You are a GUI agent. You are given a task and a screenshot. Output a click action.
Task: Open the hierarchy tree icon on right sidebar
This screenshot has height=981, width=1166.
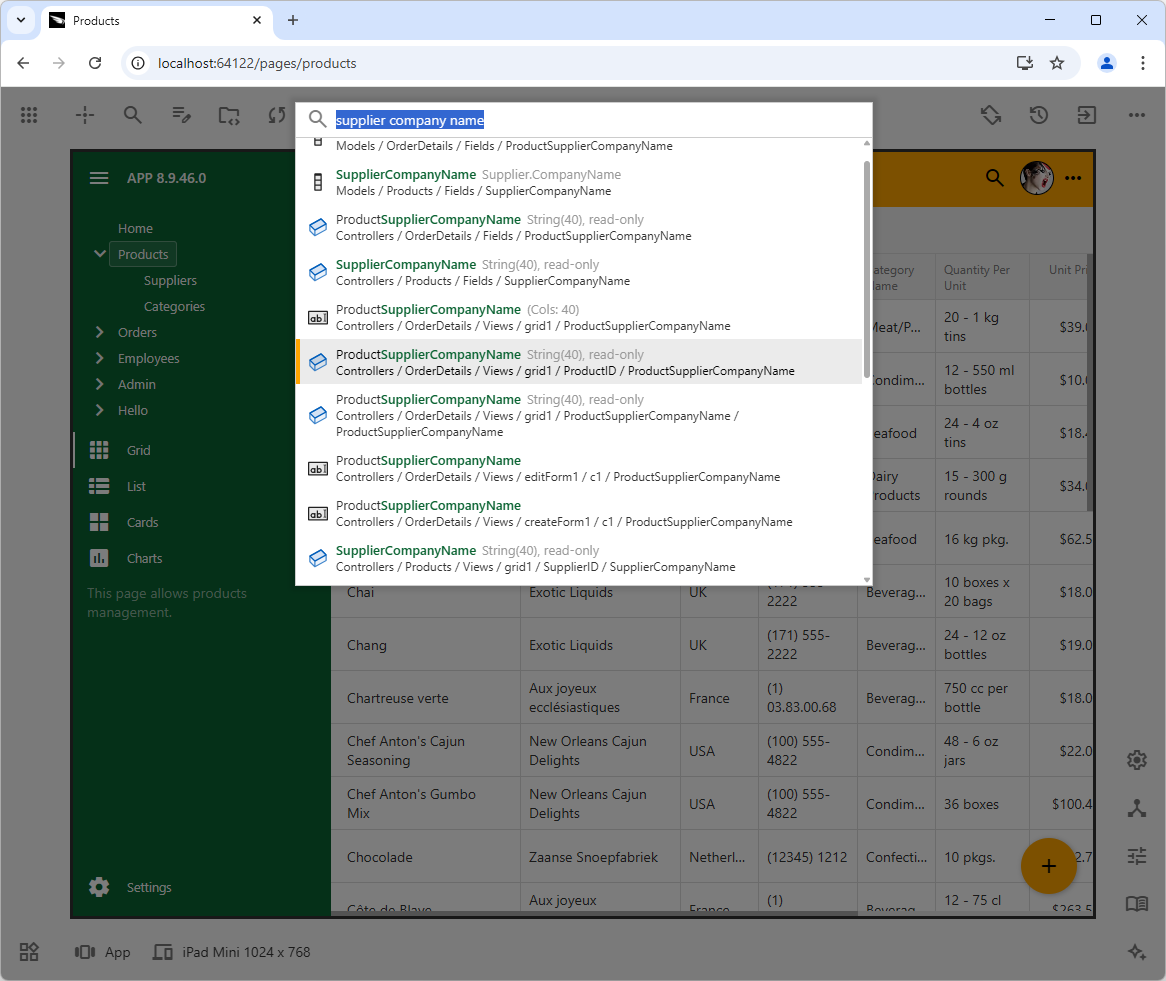[x=1136, y=808]
